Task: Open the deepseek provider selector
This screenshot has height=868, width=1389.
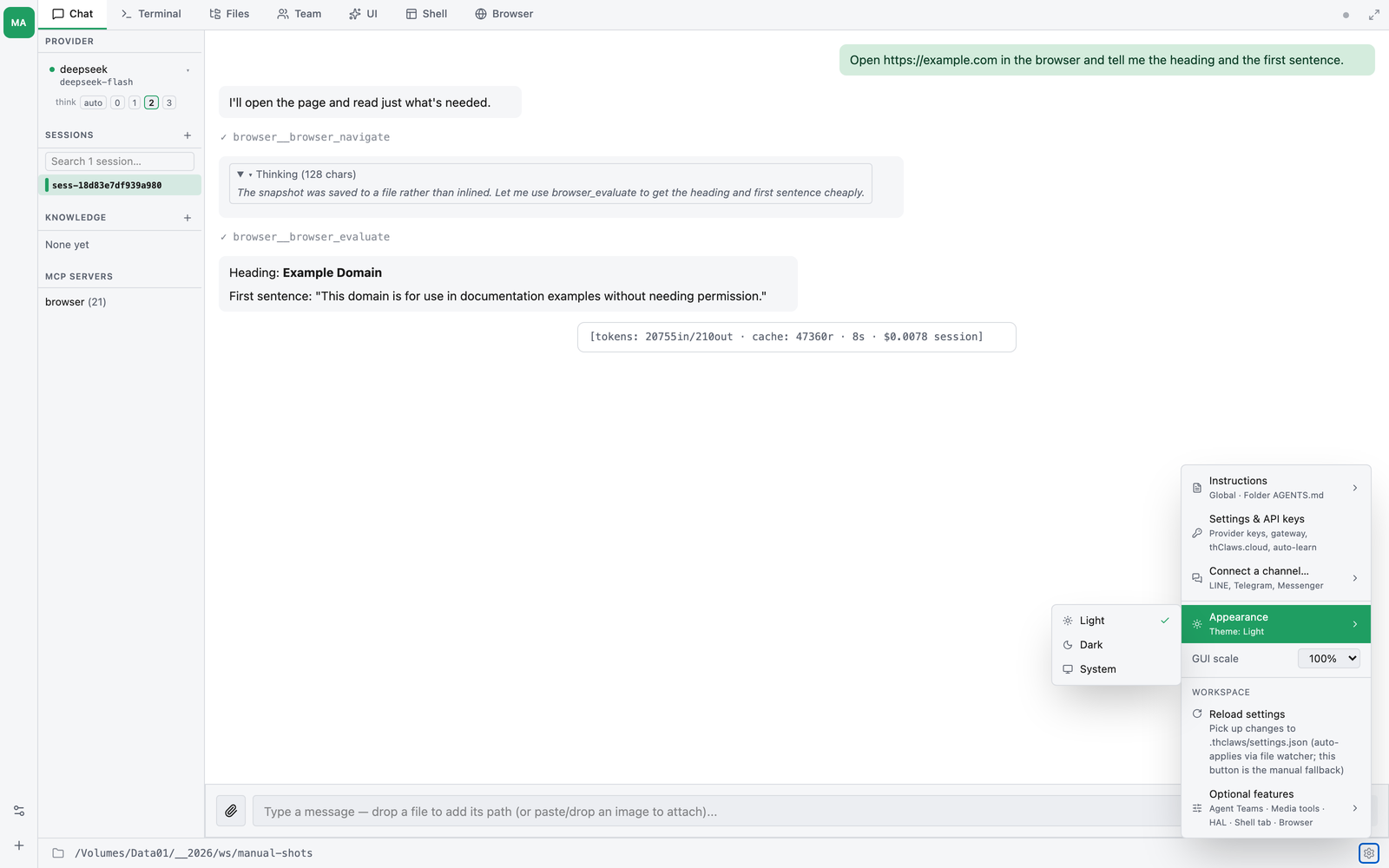Action: (119, 75)
